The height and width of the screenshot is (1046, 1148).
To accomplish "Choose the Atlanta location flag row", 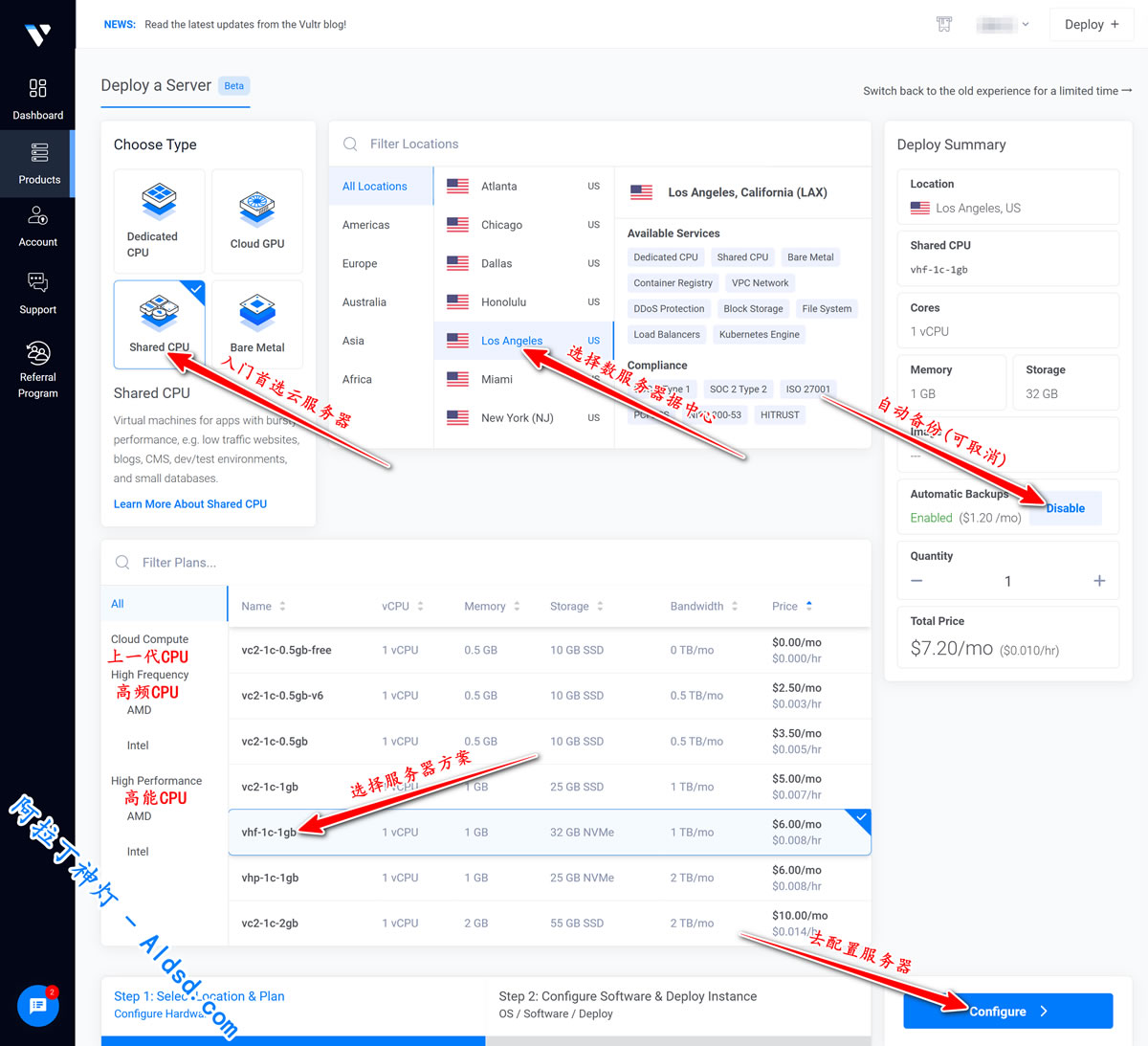I will [x=523, y=187].
